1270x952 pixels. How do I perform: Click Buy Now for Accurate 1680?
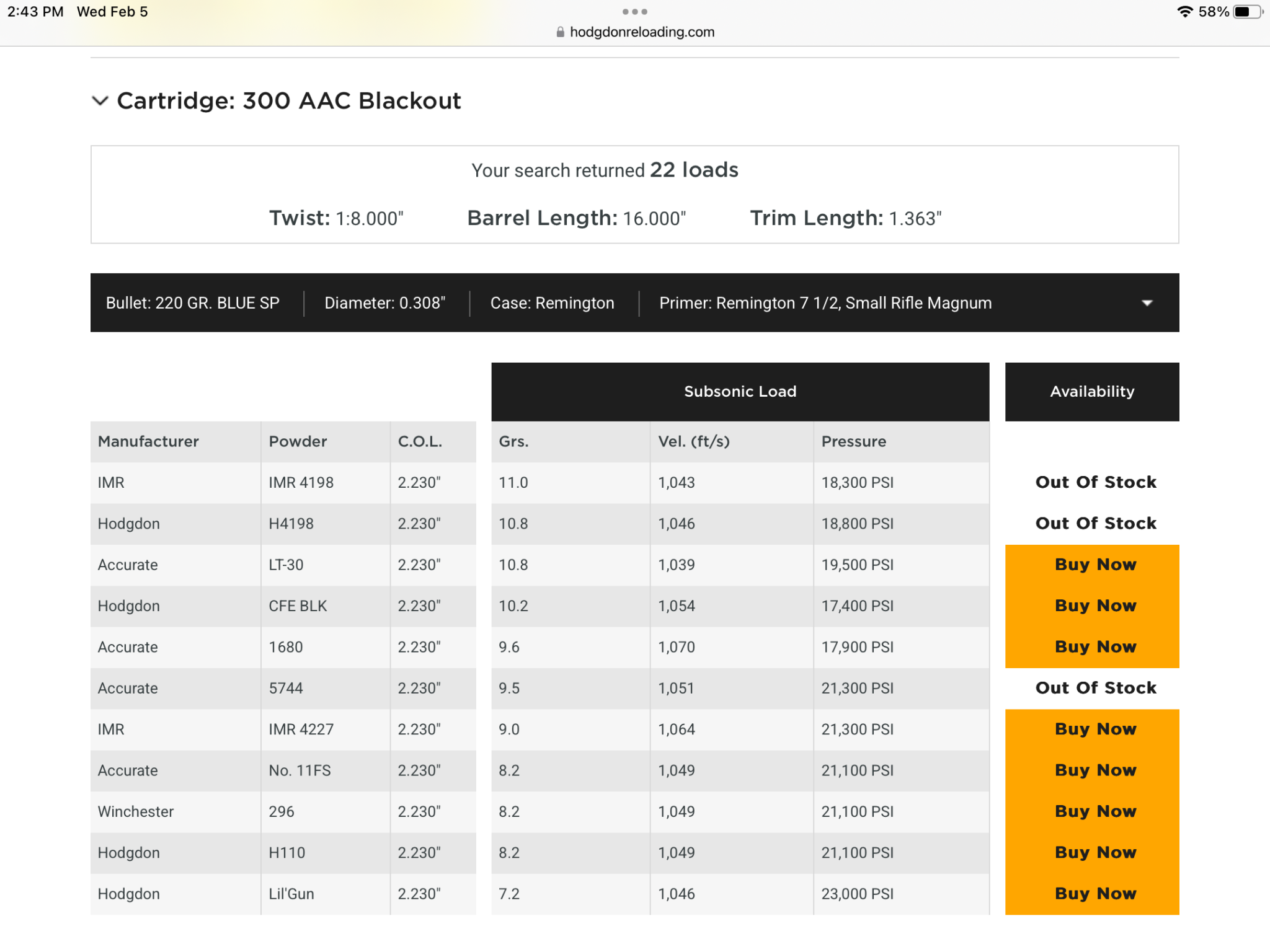pyautogui.click(x=1092, y=647)
